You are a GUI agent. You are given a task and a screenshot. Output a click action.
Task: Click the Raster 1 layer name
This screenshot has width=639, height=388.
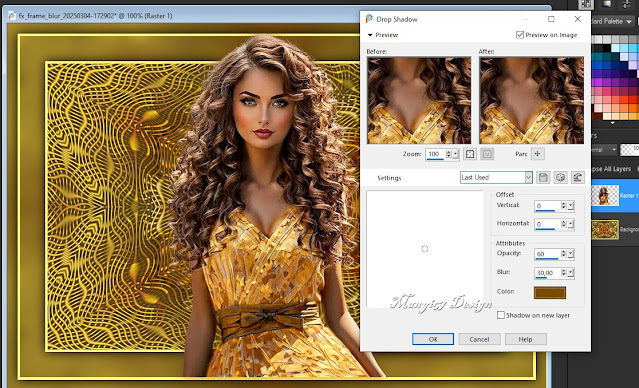(629, 196)
